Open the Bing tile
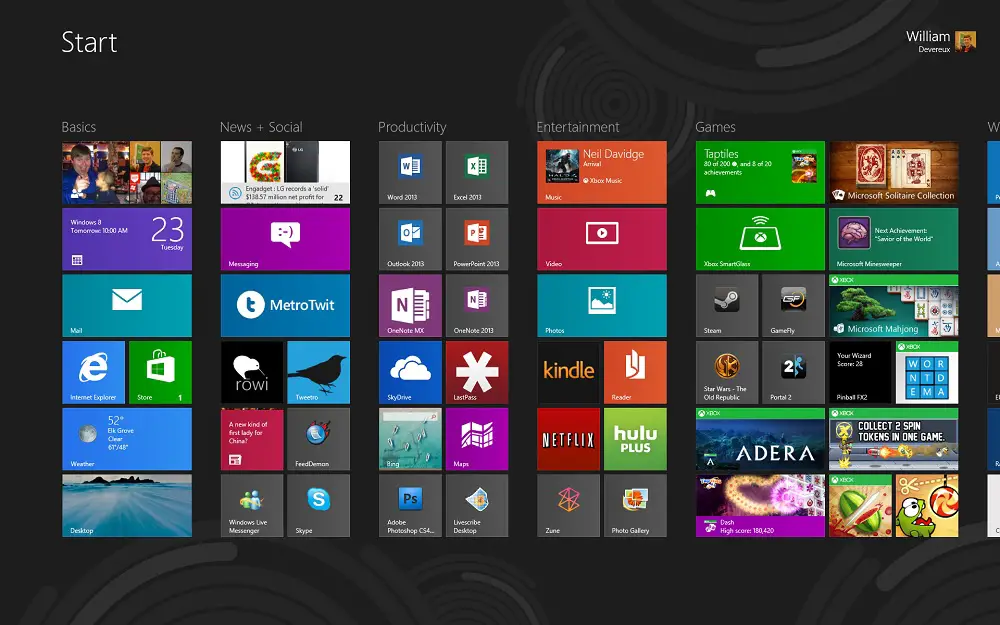 410,439
